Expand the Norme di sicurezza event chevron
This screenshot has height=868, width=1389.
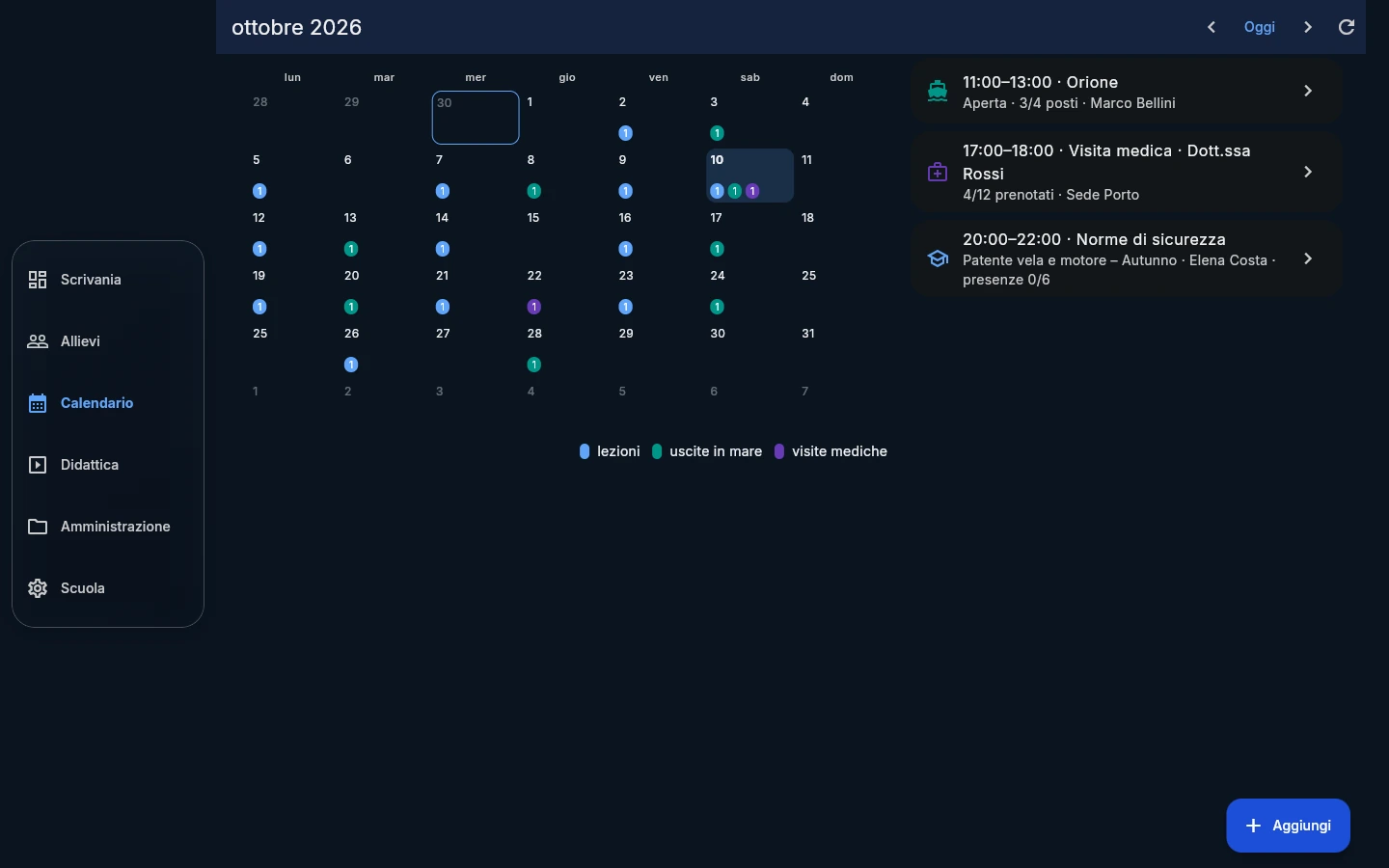pyautogui.click(x=1308, y=258)
